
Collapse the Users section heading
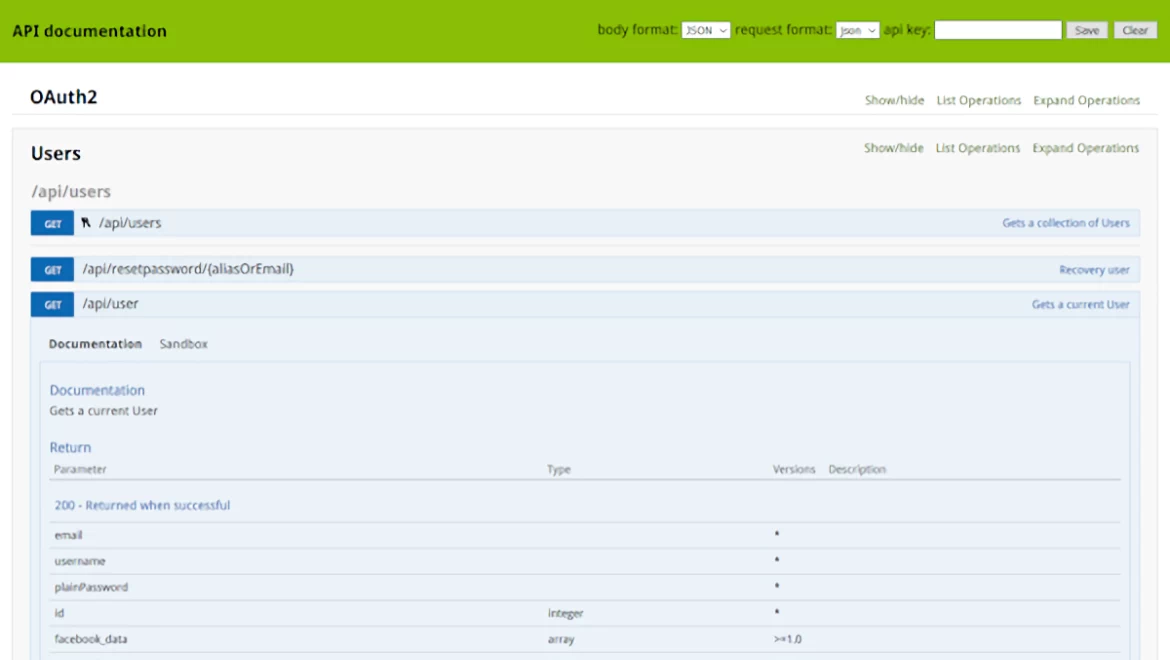point(56,154)
